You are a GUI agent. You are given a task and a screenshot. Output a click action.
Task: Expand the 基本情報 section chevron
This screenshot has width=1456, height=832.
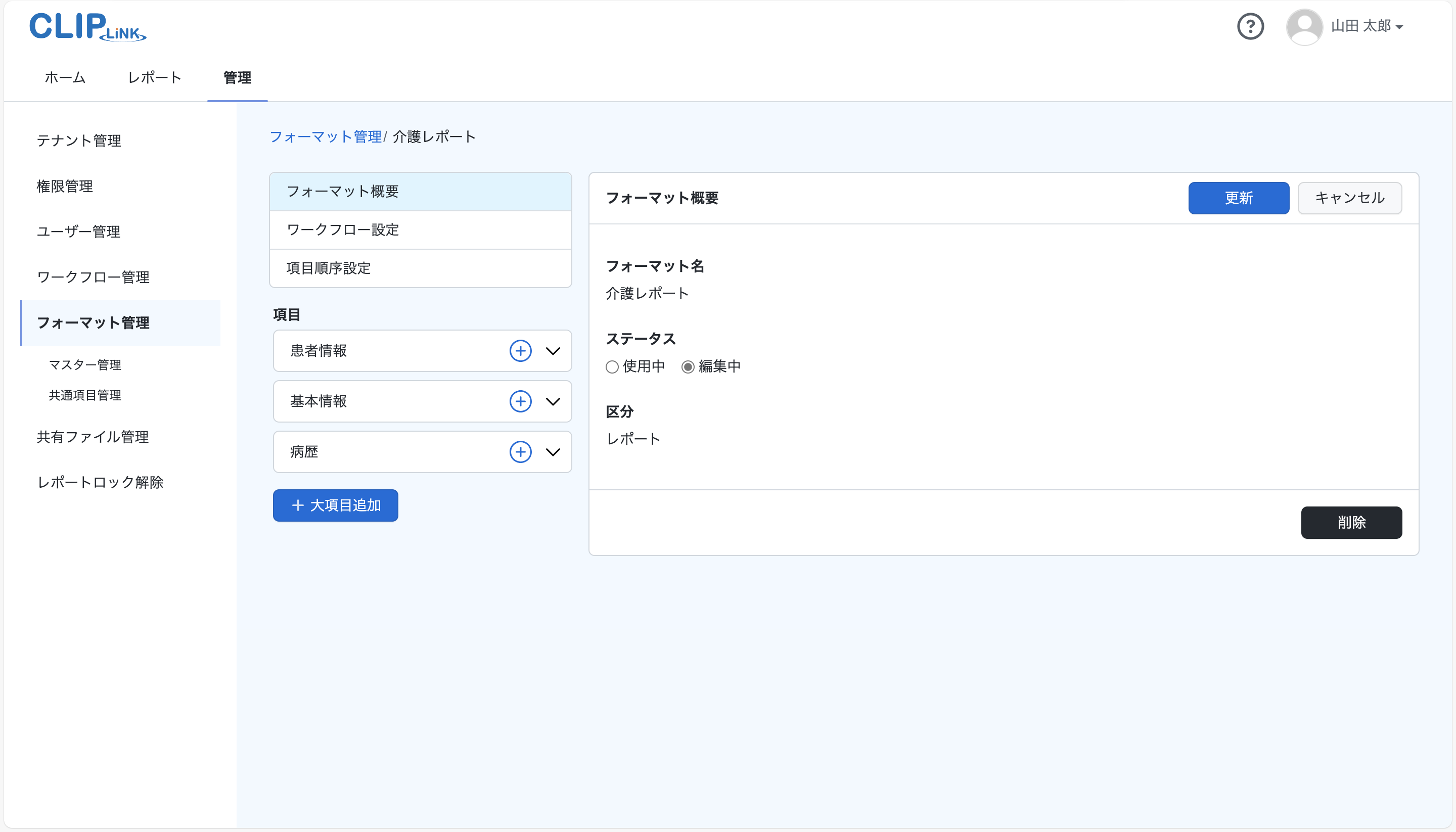553,401
